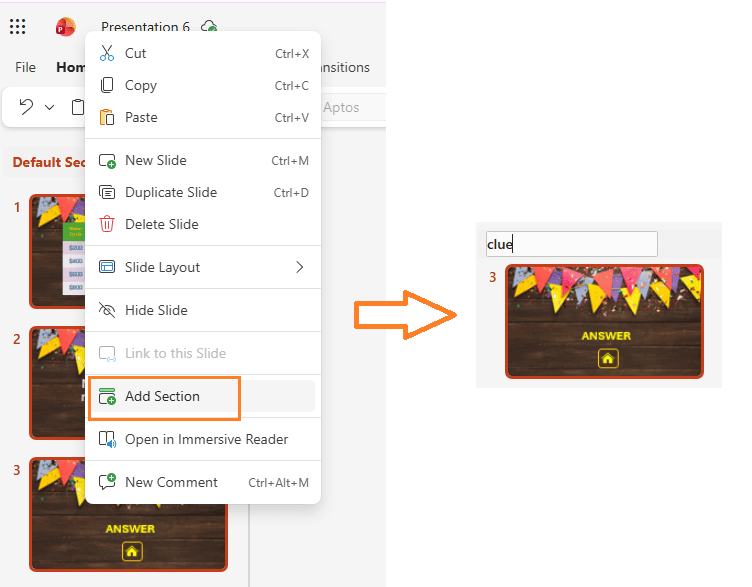Click Add Section in the context menu

[x=162, y=396]
